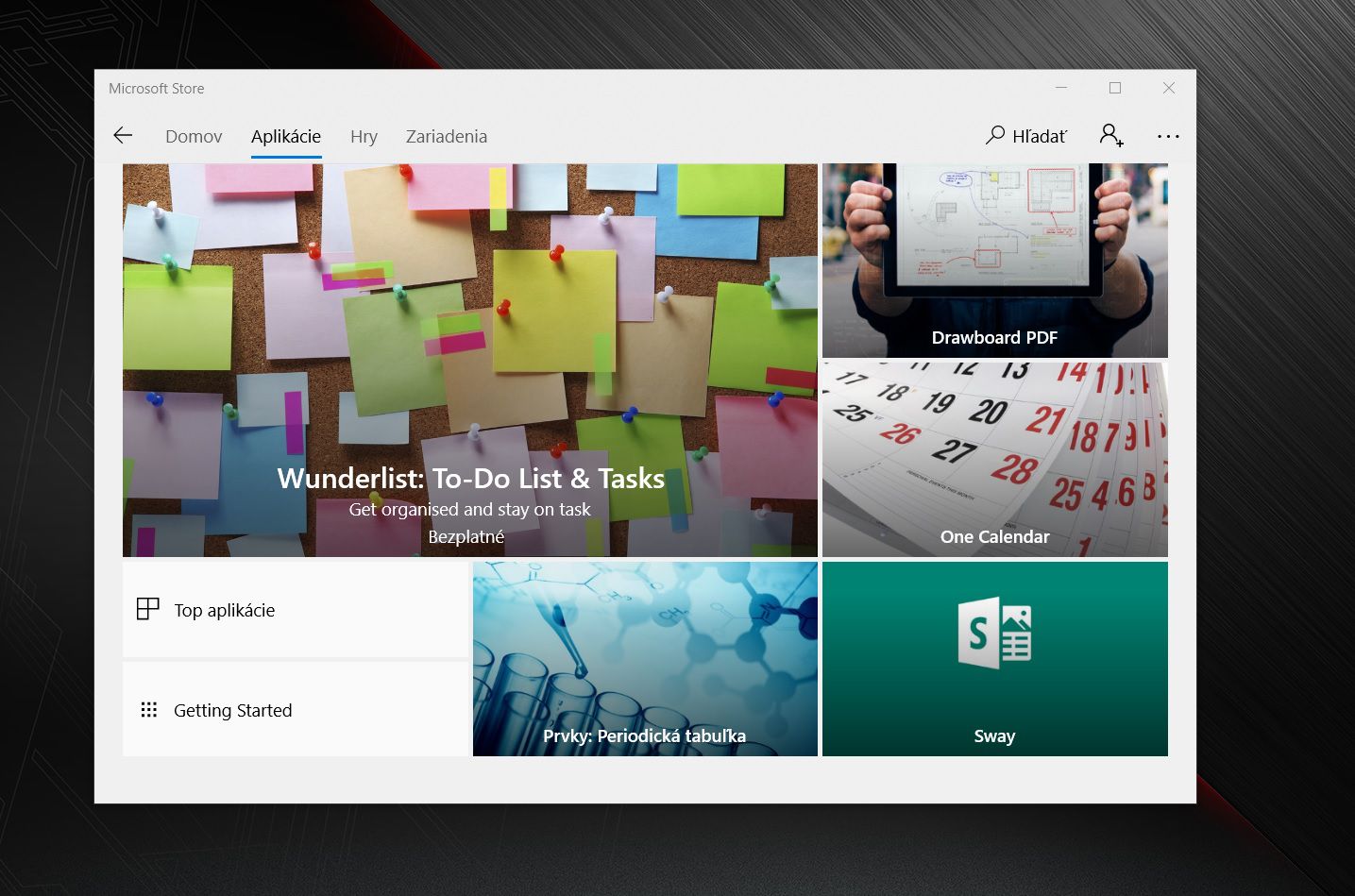Click the magnifier search icon
Screen dimensions: 1355x896
coord(995,135)
